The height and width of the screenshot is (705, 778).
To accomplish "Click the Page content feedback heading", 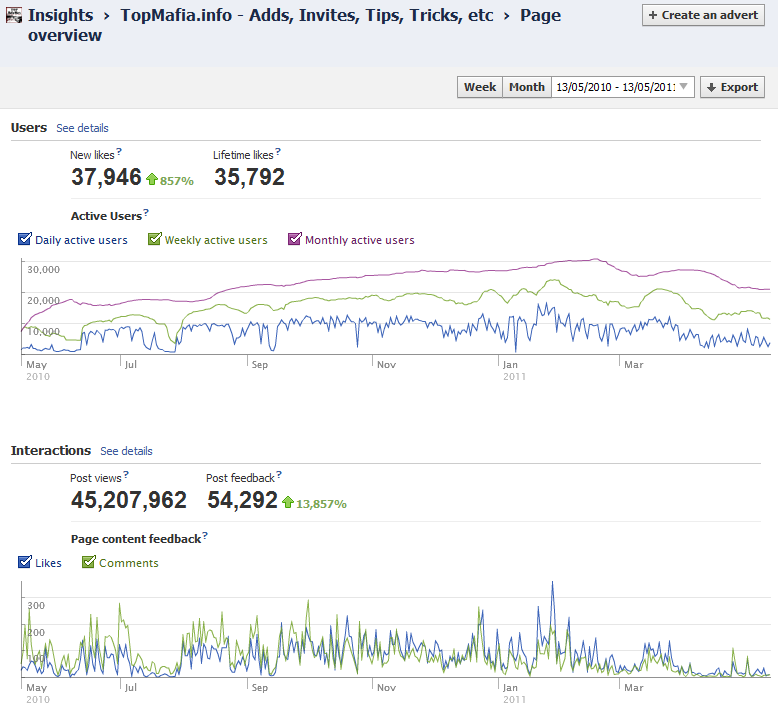I will click(x=136, y=539).
